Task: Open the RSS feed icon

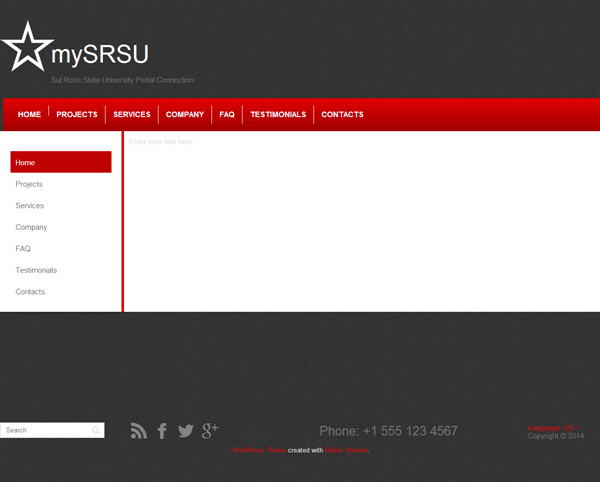Action: point(139,431)
